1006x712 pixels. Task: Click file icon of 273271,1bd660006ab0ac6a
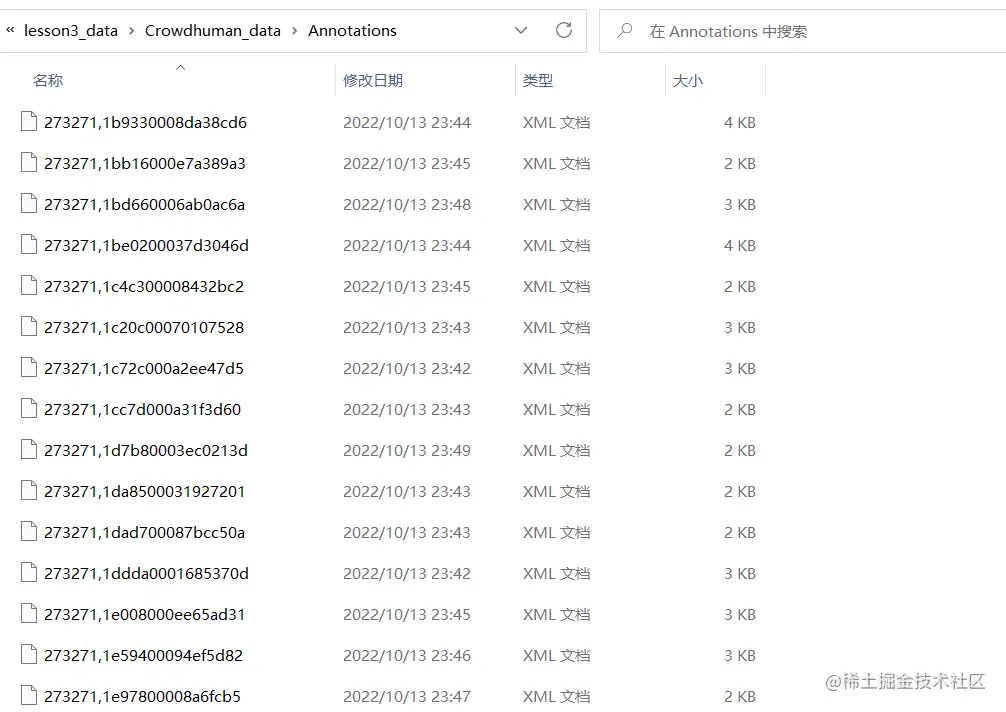[29, 203]
